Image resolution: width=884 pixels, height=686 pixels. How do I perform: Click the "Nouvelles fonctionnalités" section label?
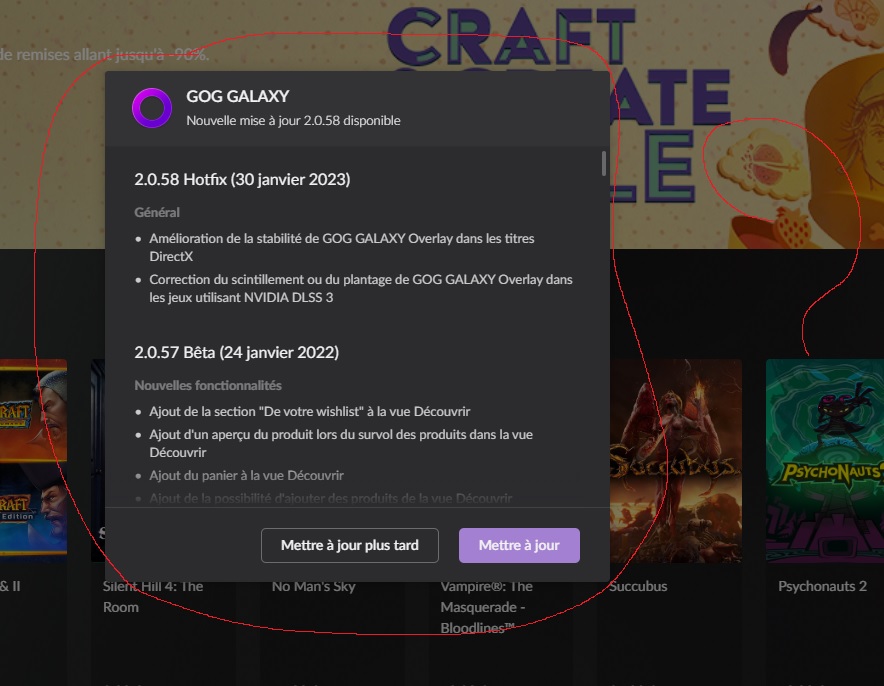[208, 386]
